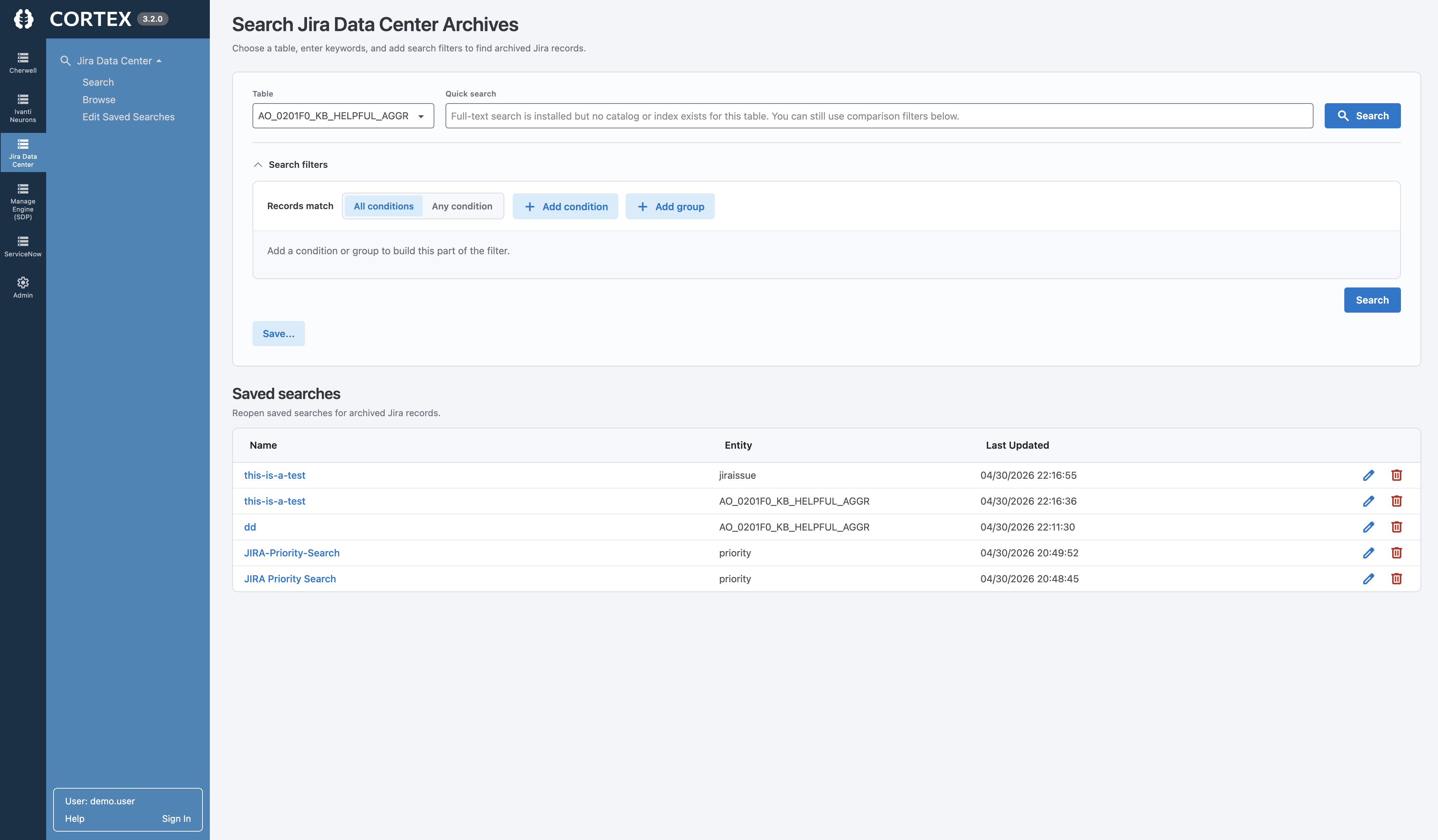The width and height of the screenshot is (1438, 840).
Task: Click the Name column header
Action: 263,445
